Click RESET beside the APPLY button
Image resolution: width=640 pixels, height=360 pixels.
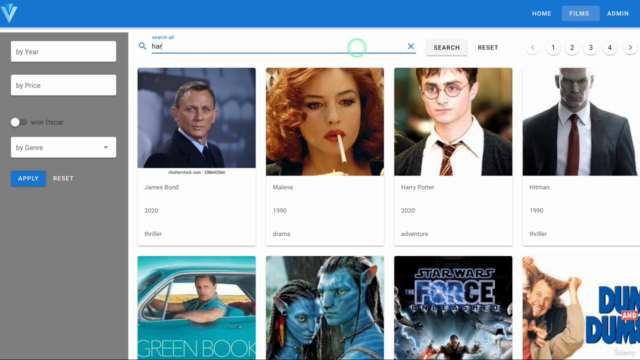tap(63, 178)
